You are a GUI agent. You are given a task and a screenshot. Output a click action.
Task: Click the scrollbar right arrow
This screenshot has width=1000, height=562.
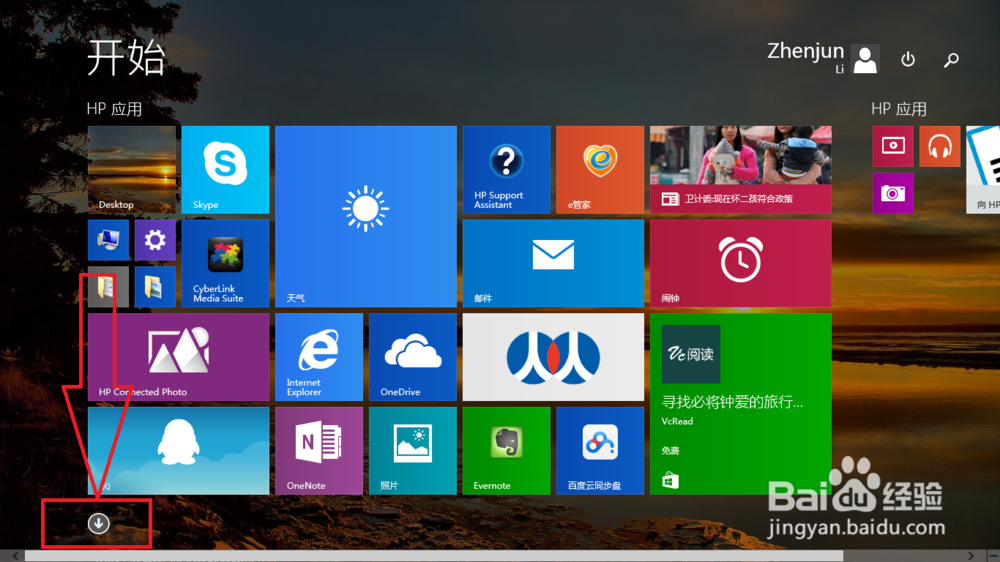pos(971,556)
